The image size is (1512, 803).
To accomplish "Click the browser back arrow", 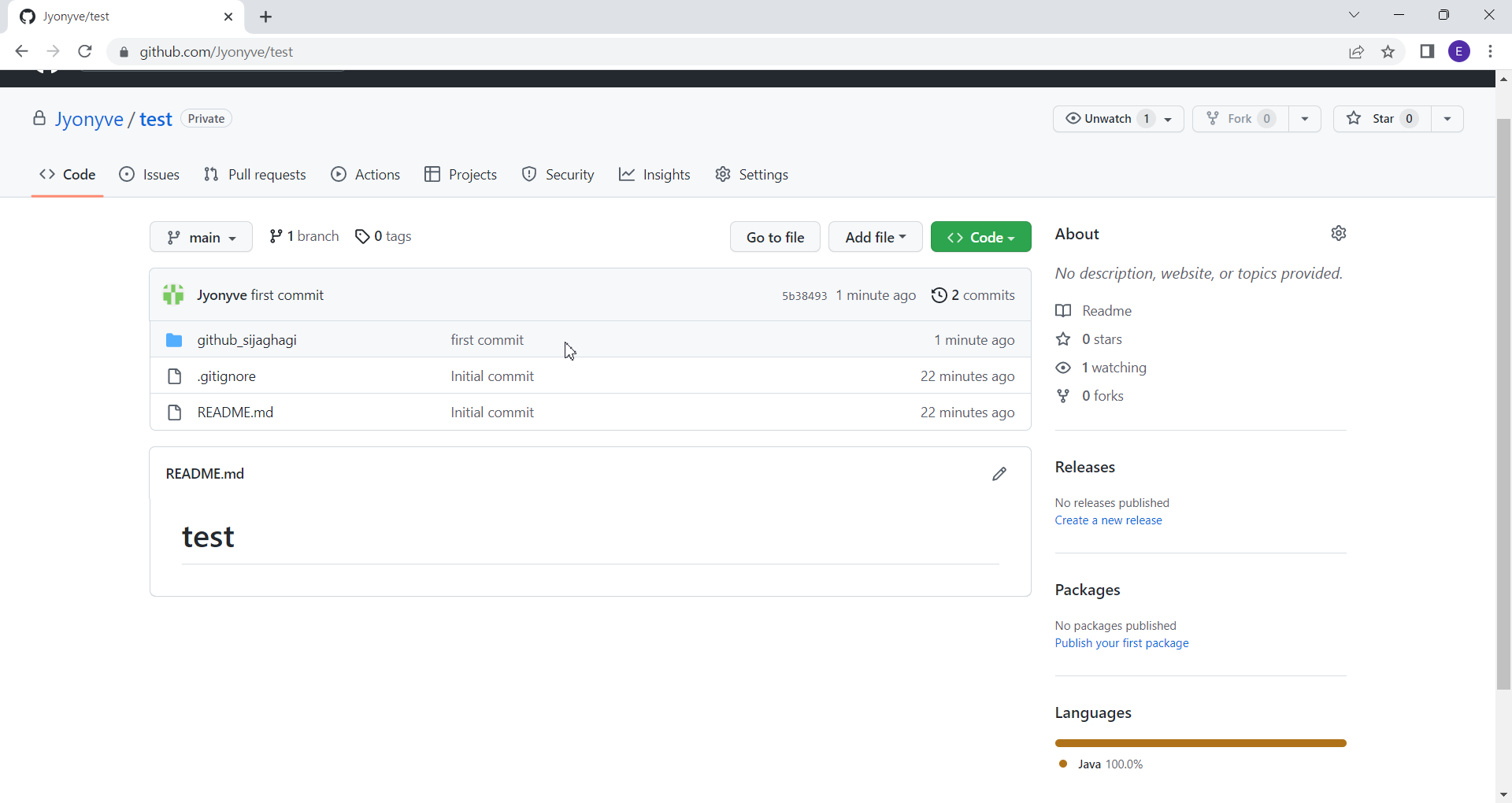I will pyautogui.click(x=21, y=52).
